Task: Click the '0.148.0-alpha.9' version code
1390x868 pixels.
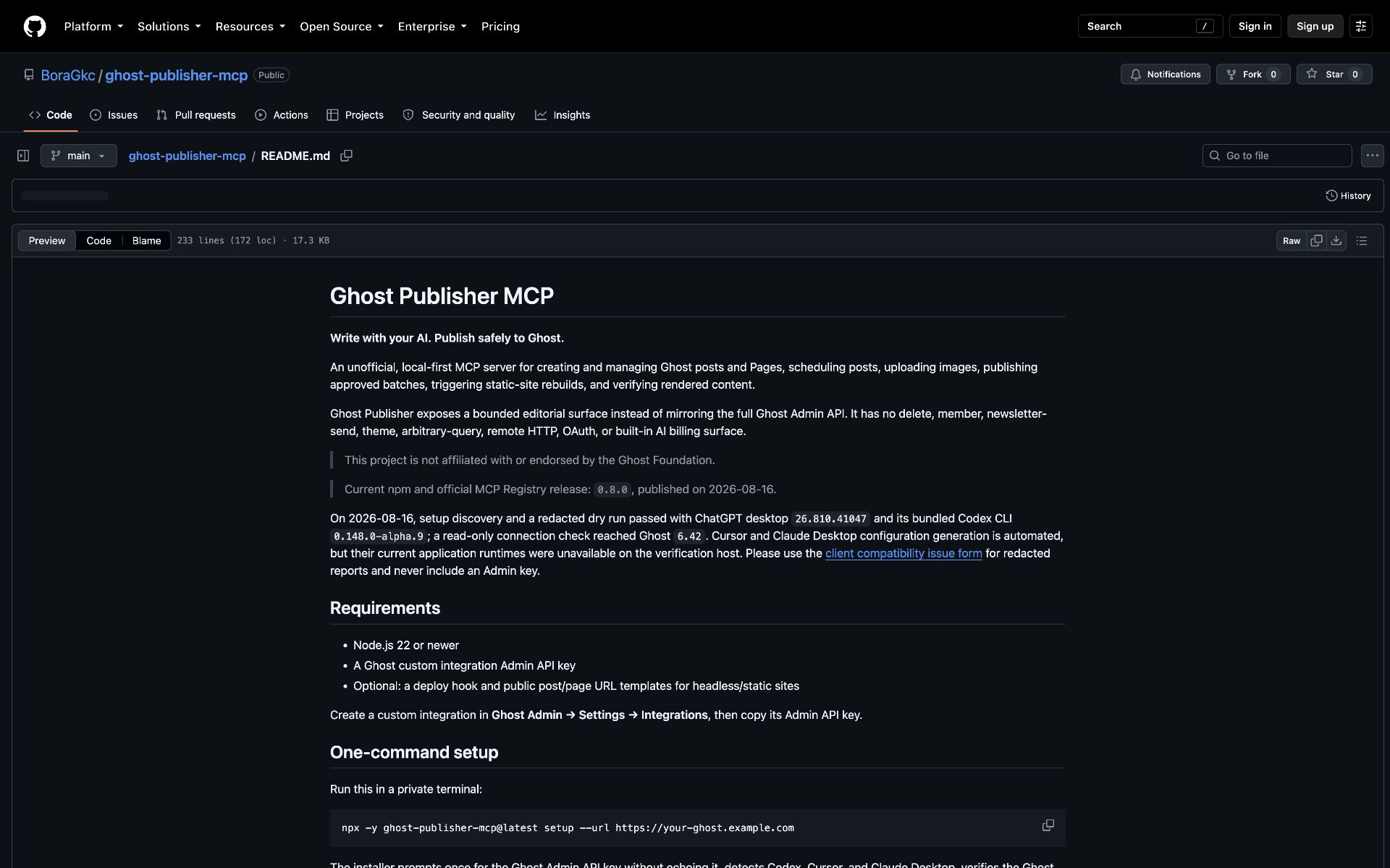Action: pos(379,536)
